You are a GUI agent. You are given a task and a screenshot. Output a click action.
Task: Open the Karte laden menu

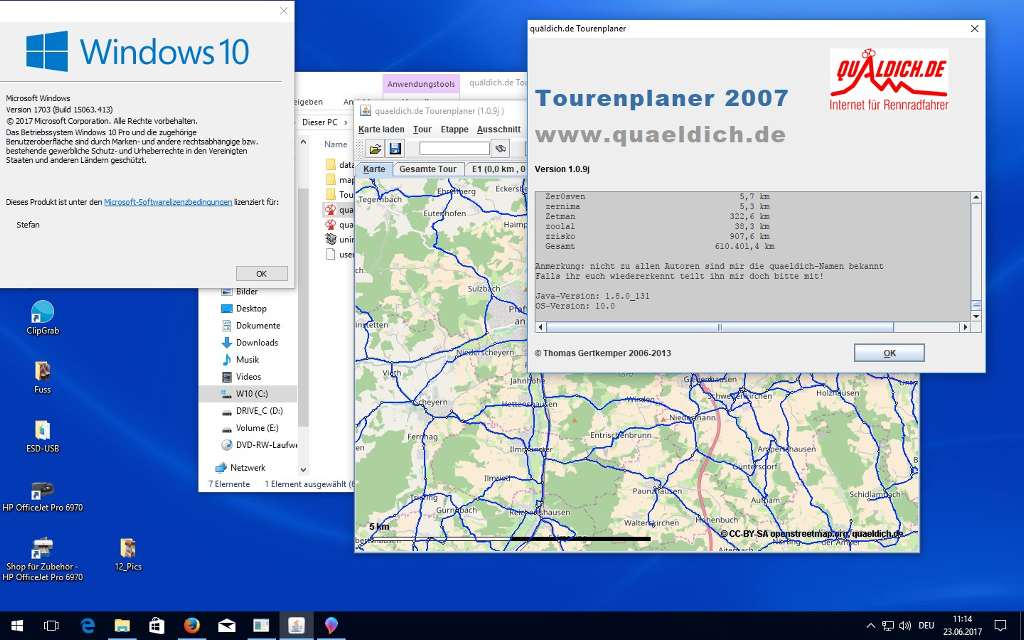381,129
